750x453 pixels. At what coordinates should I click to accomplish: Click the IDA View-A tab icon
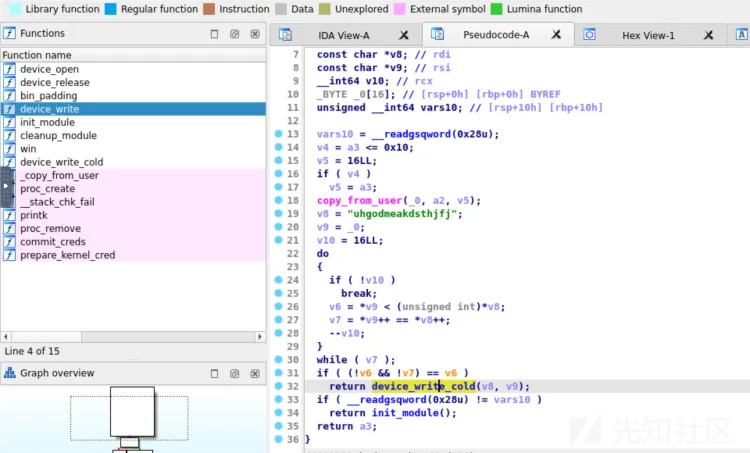[x=285, y=34]
